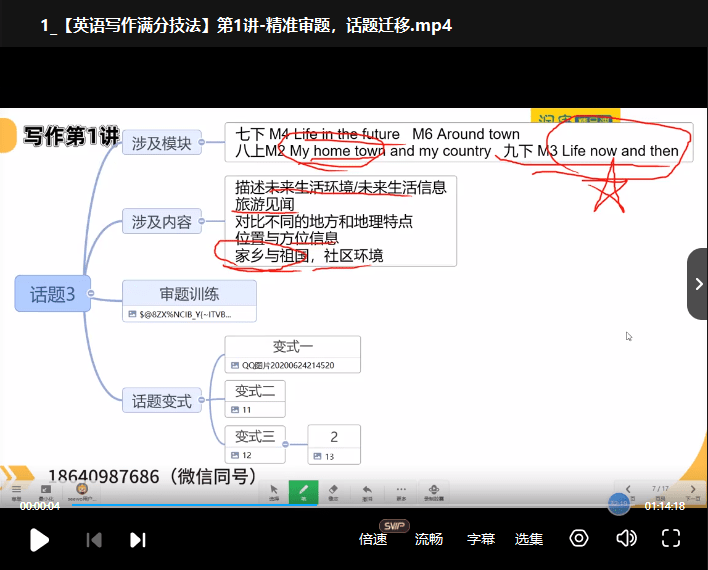Open the whiteboard hamburger menu
The image size is (708, 570).
click(x=16, y=492)
